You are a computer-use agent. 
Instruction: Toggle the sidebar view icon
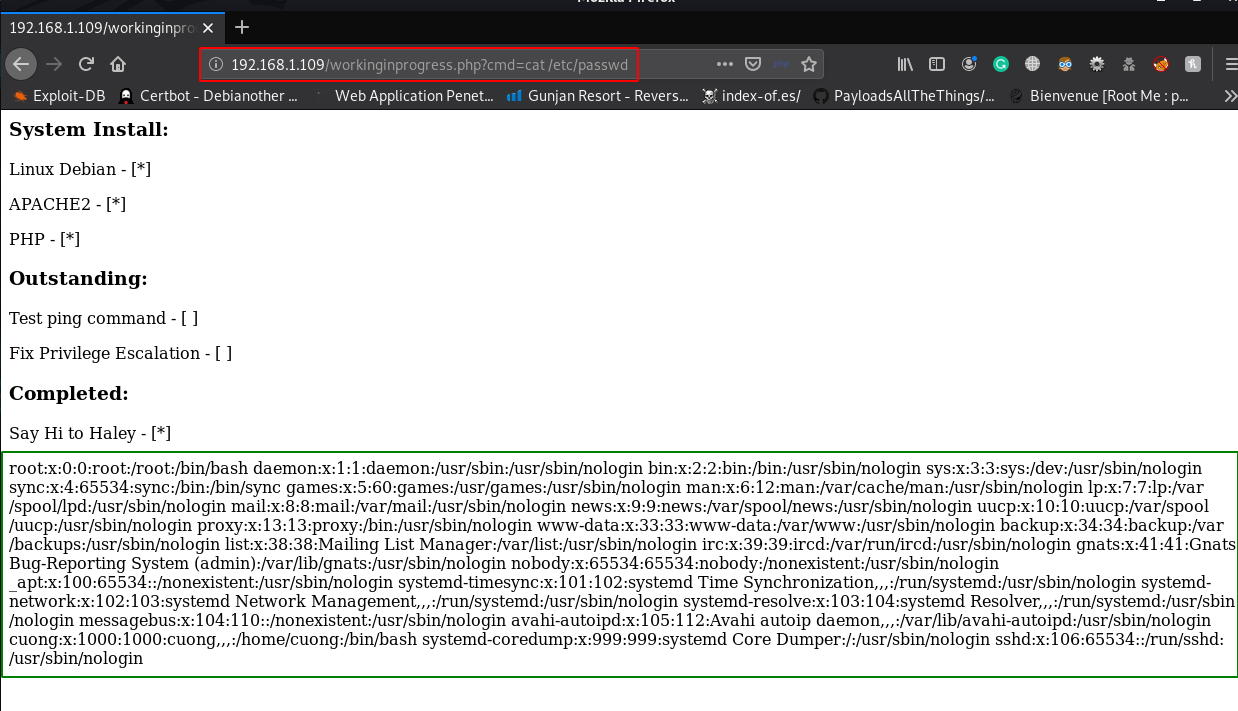click(937, 64)
